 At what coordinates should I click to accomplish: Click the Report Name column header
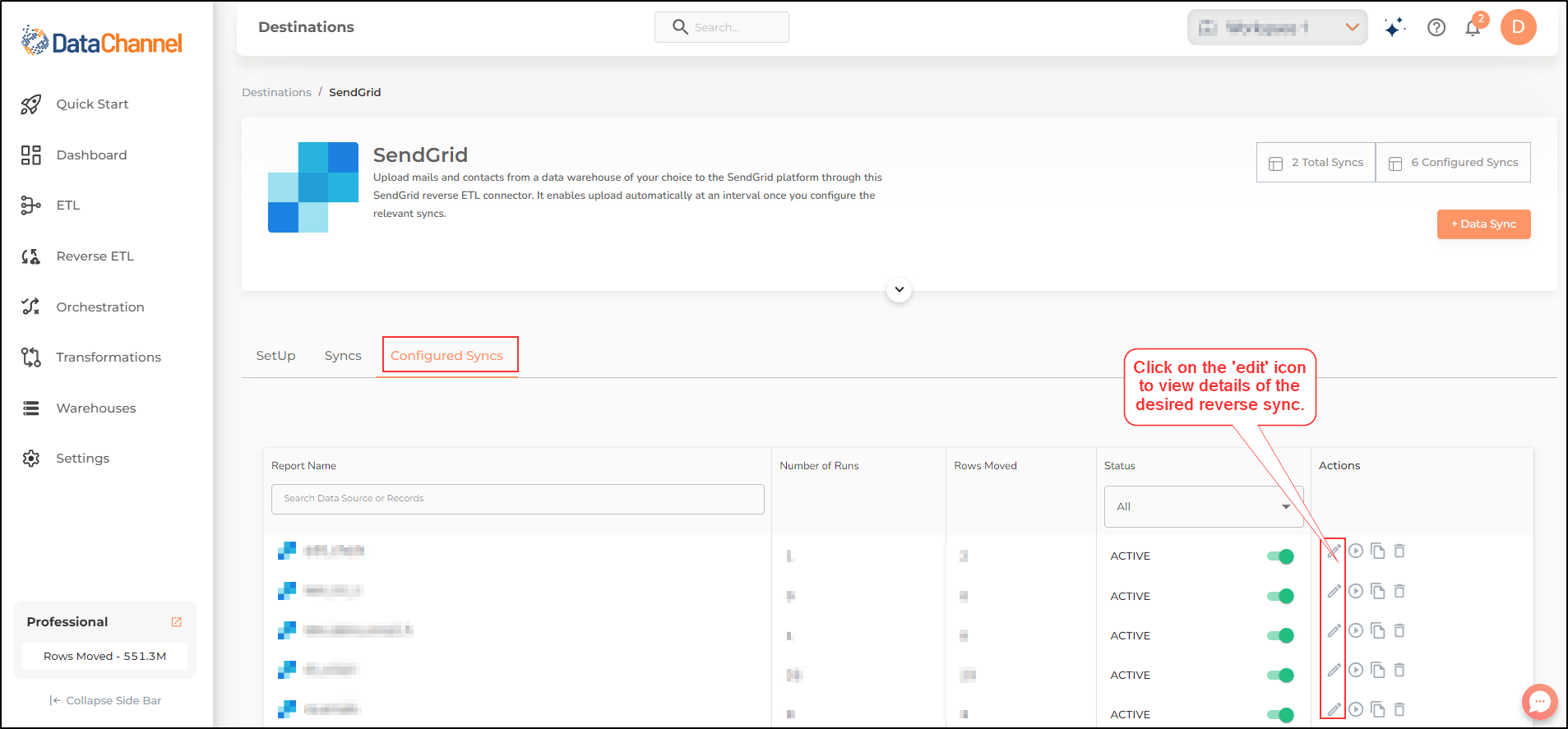coord(303,466)
